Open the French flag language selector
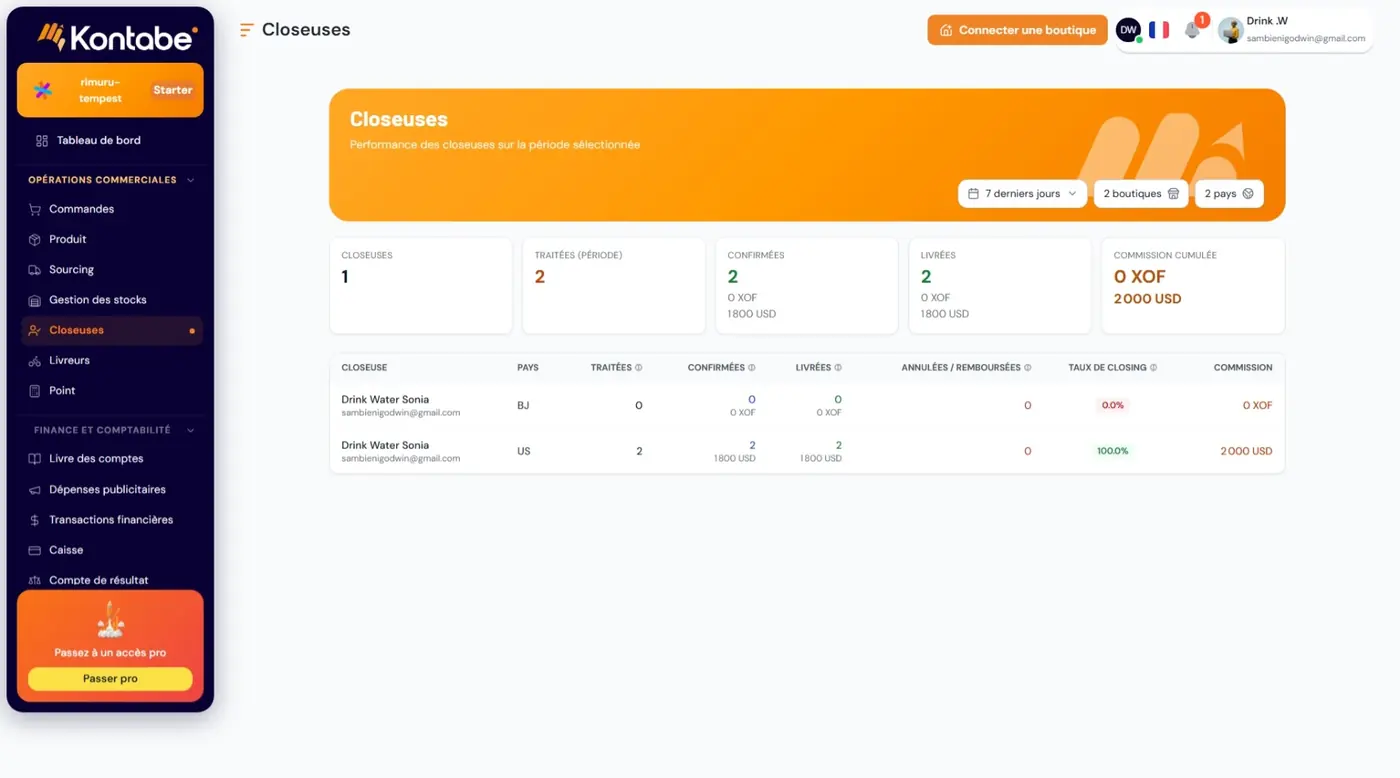1400x778 pixels. (x=1159, y=30)
